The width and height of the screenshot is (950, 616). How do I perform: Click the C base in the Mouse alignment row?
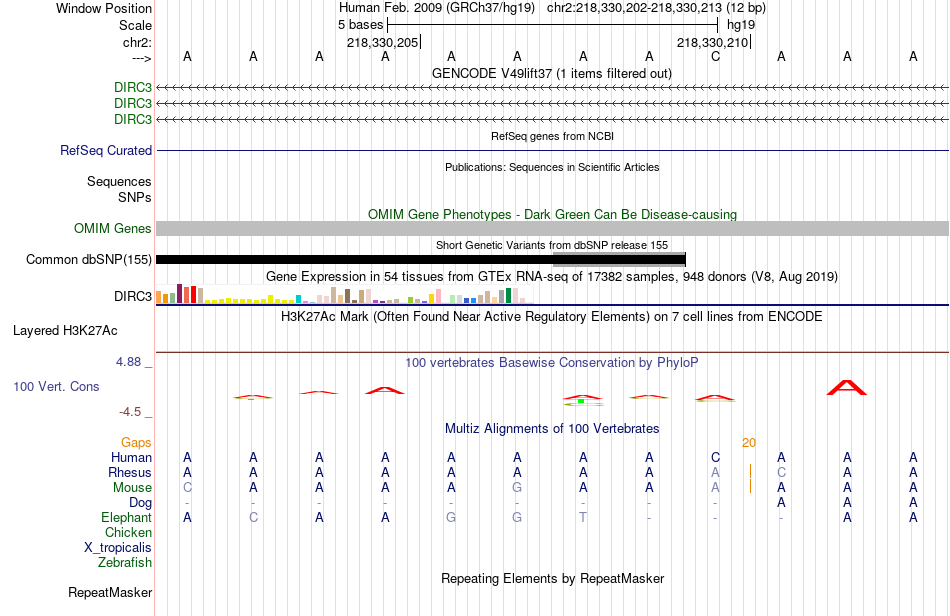coord(187,488)
